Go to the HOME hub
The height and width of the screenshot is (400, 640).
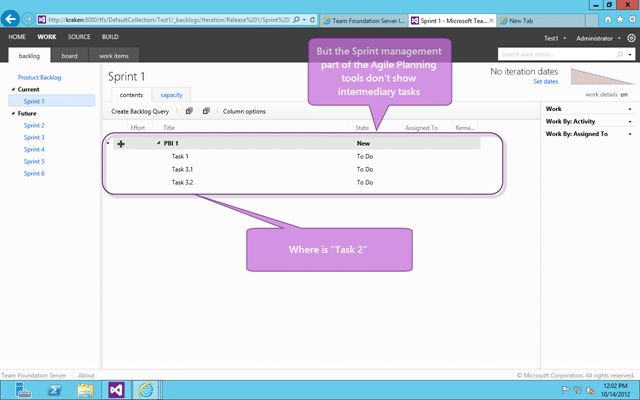[x=17, y=37]
